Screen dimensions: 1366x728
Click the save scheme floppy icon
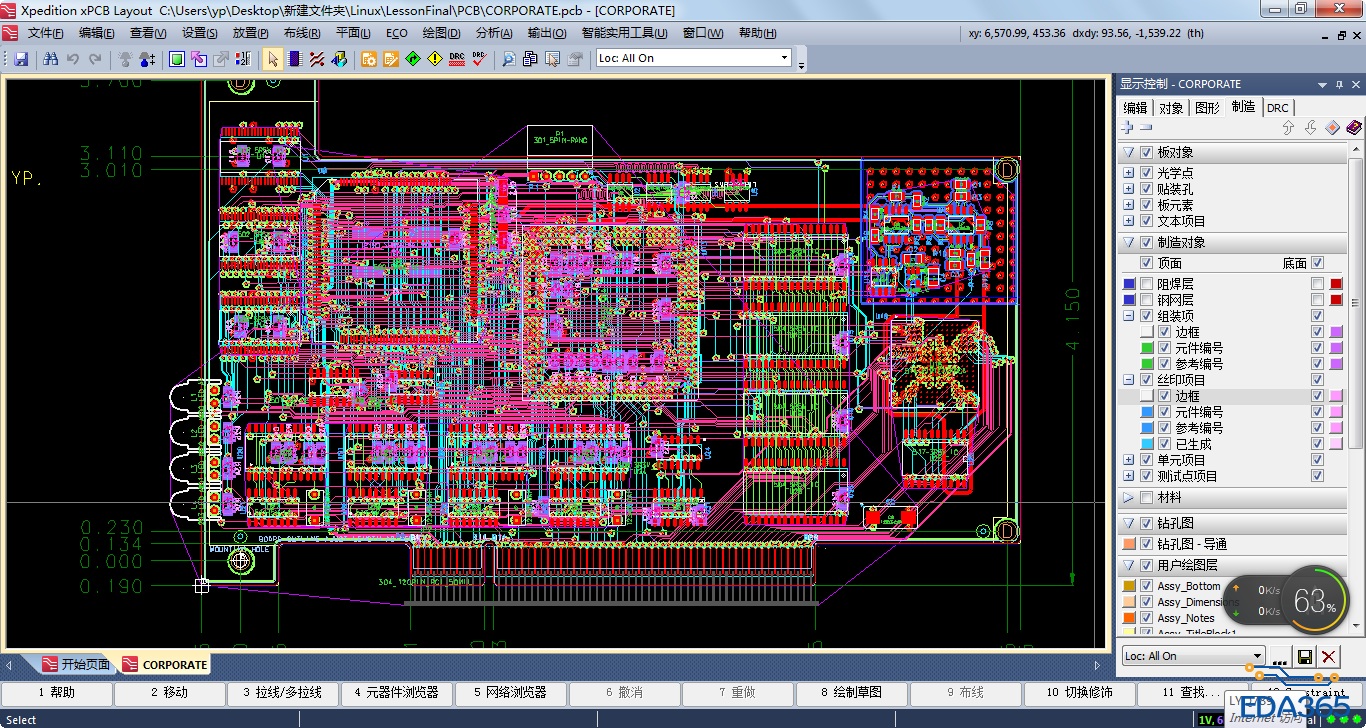pos(1304,656)
